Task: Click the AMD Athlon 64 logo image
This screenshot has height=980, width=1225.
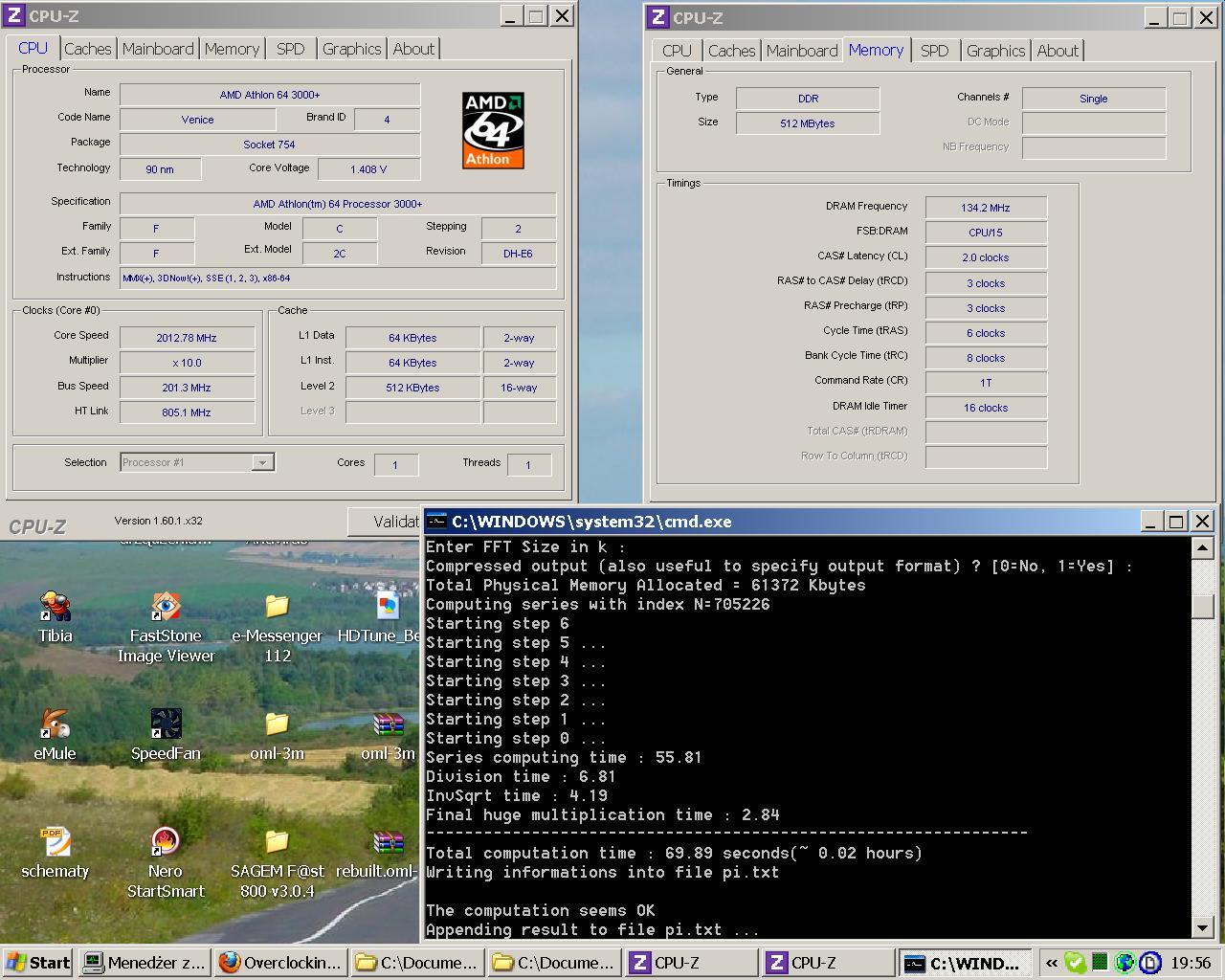Action: (493, 130)
